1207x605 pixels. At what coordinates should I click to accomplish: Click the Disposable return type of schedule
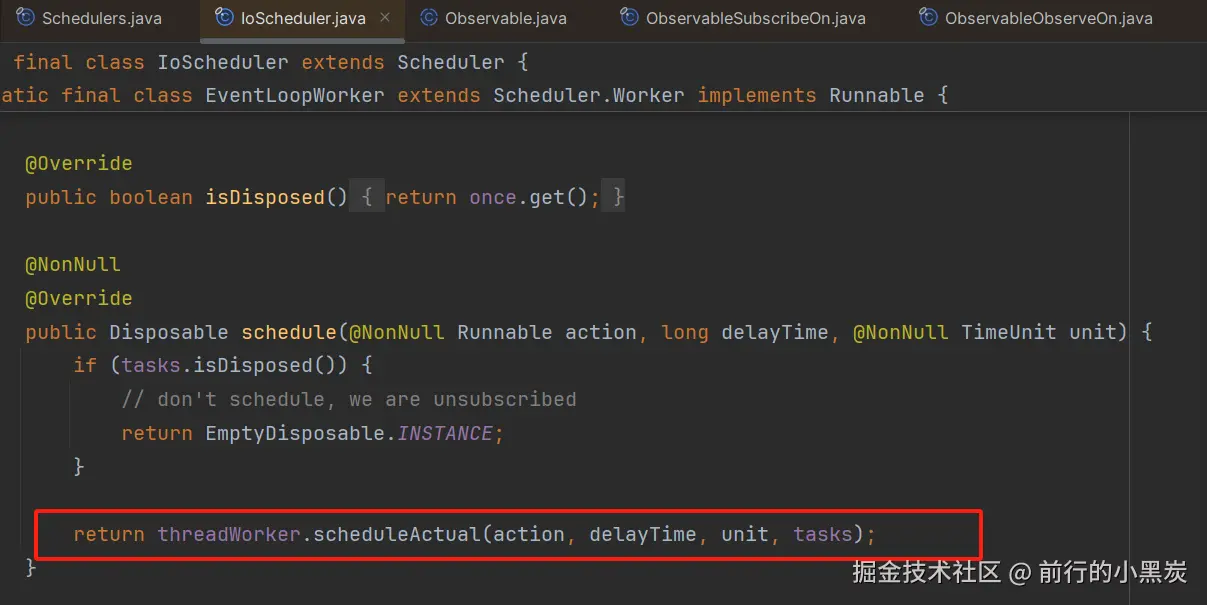(169, 332)
